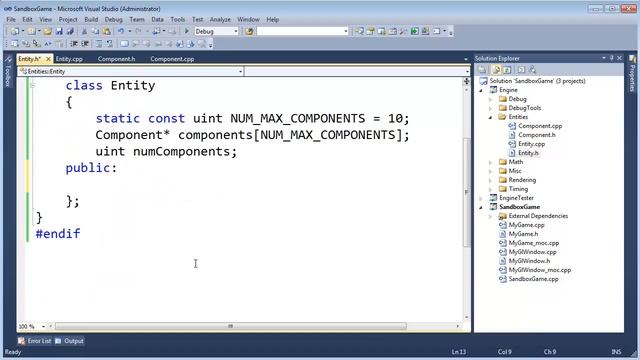The height and width of the screenshot is (360, 640).
Task: Select SandboxGame.cpp in Solution Explorer
Action: [533, 279]
